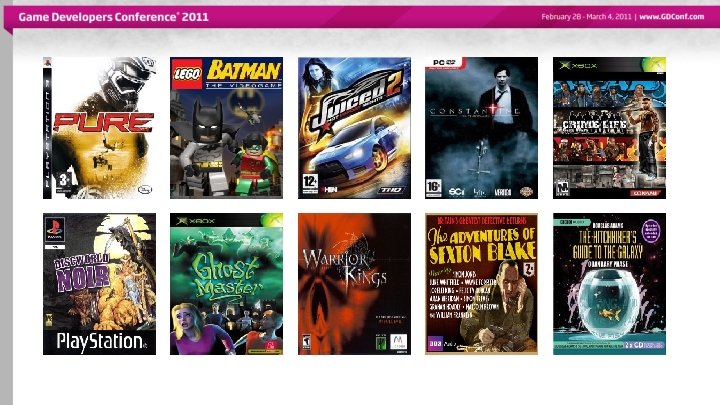Select the Constantine PC game cover
This screenshot has height=405, width=720.
[481, 128]
